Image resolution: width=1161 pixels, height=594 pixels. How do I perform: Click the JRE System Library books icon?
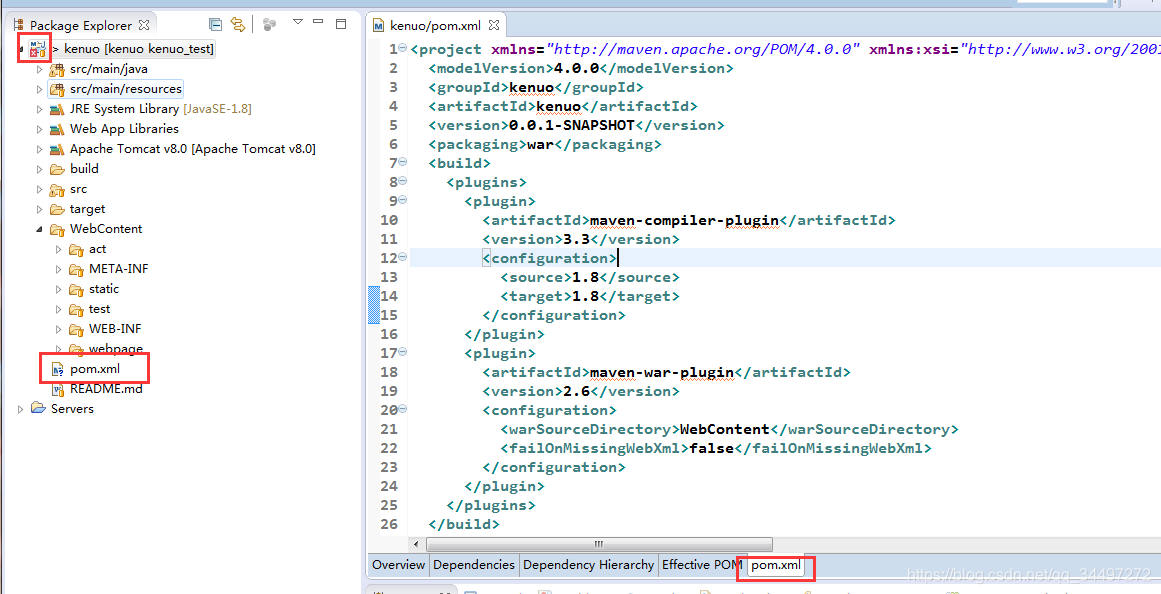57,110
